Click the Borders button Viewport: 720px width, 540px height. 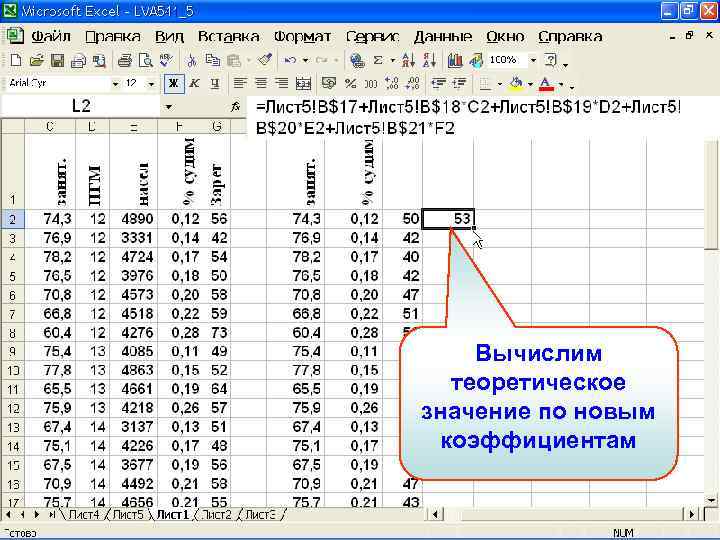[485, 84]
